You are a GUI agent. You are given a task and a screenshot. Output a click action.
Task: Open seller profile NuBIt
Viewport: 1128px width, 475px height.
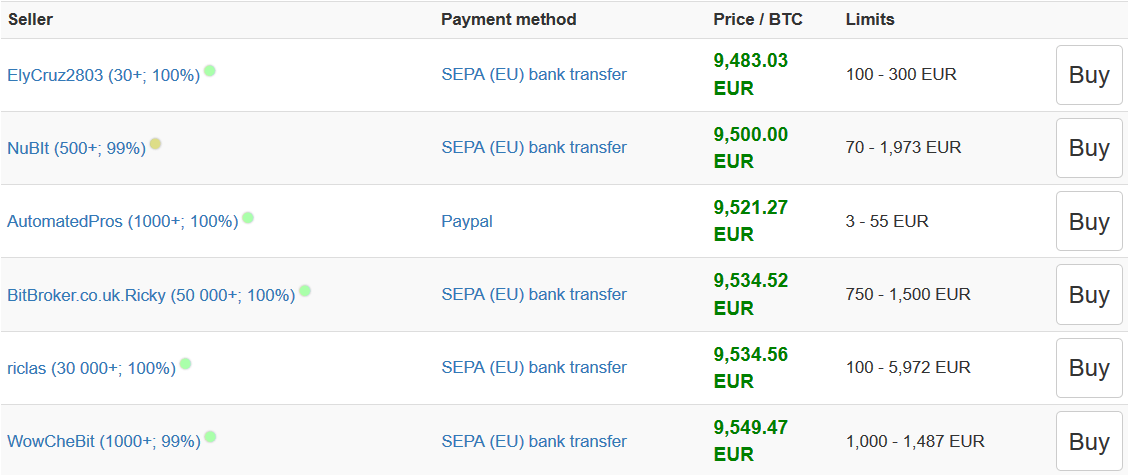pyautogui.click(x=76, y=148)
